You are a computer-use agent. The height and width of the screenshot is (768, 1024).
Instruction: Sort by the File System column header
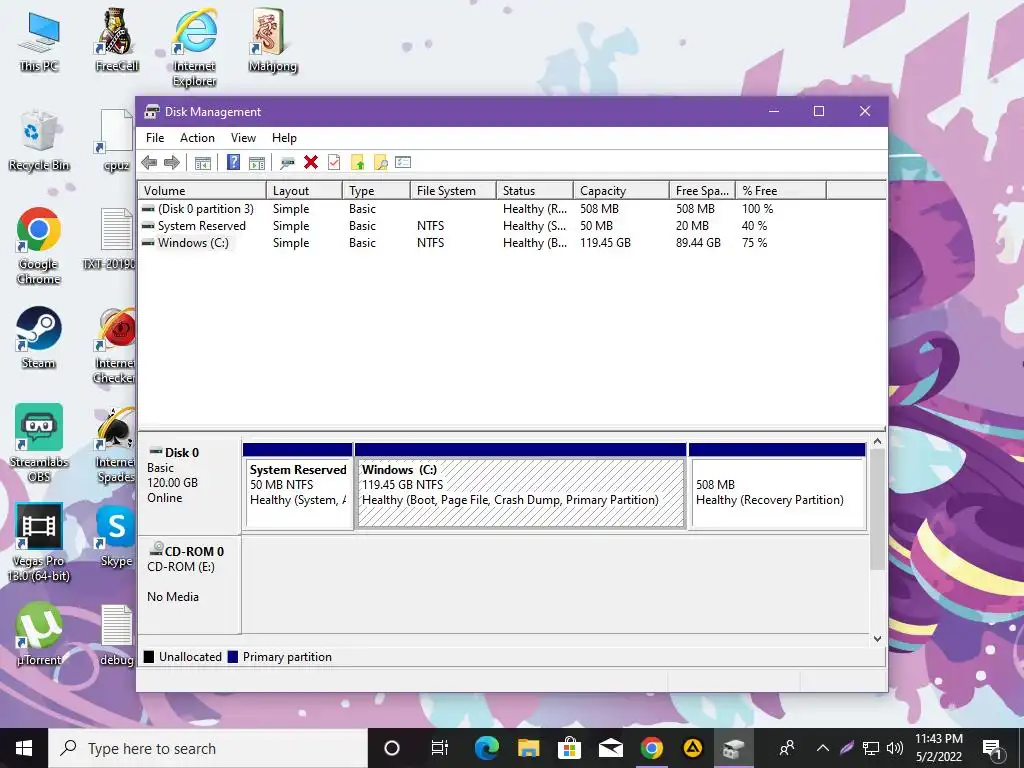click(453, 191)
